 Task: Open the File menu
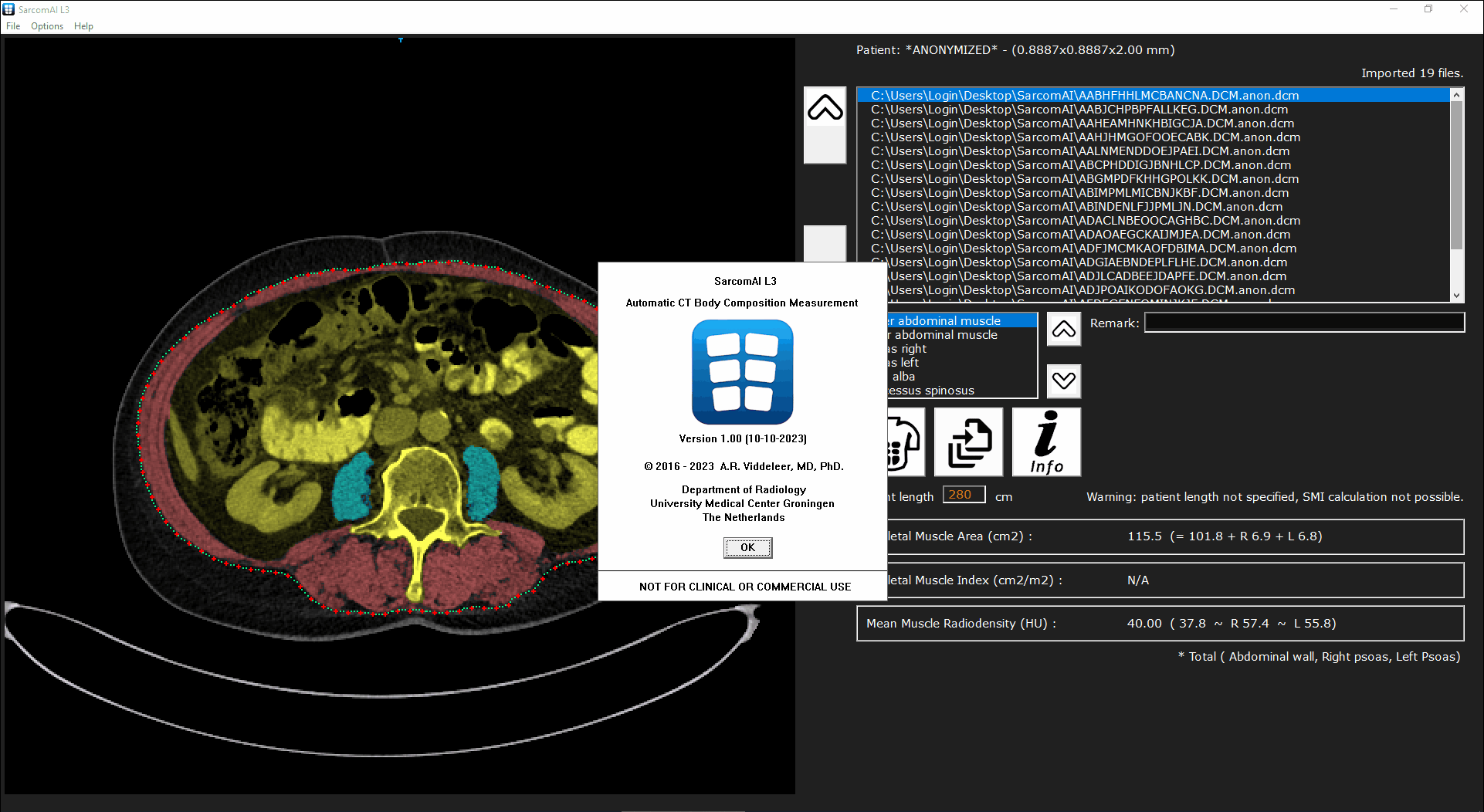[x=13, y=26]
